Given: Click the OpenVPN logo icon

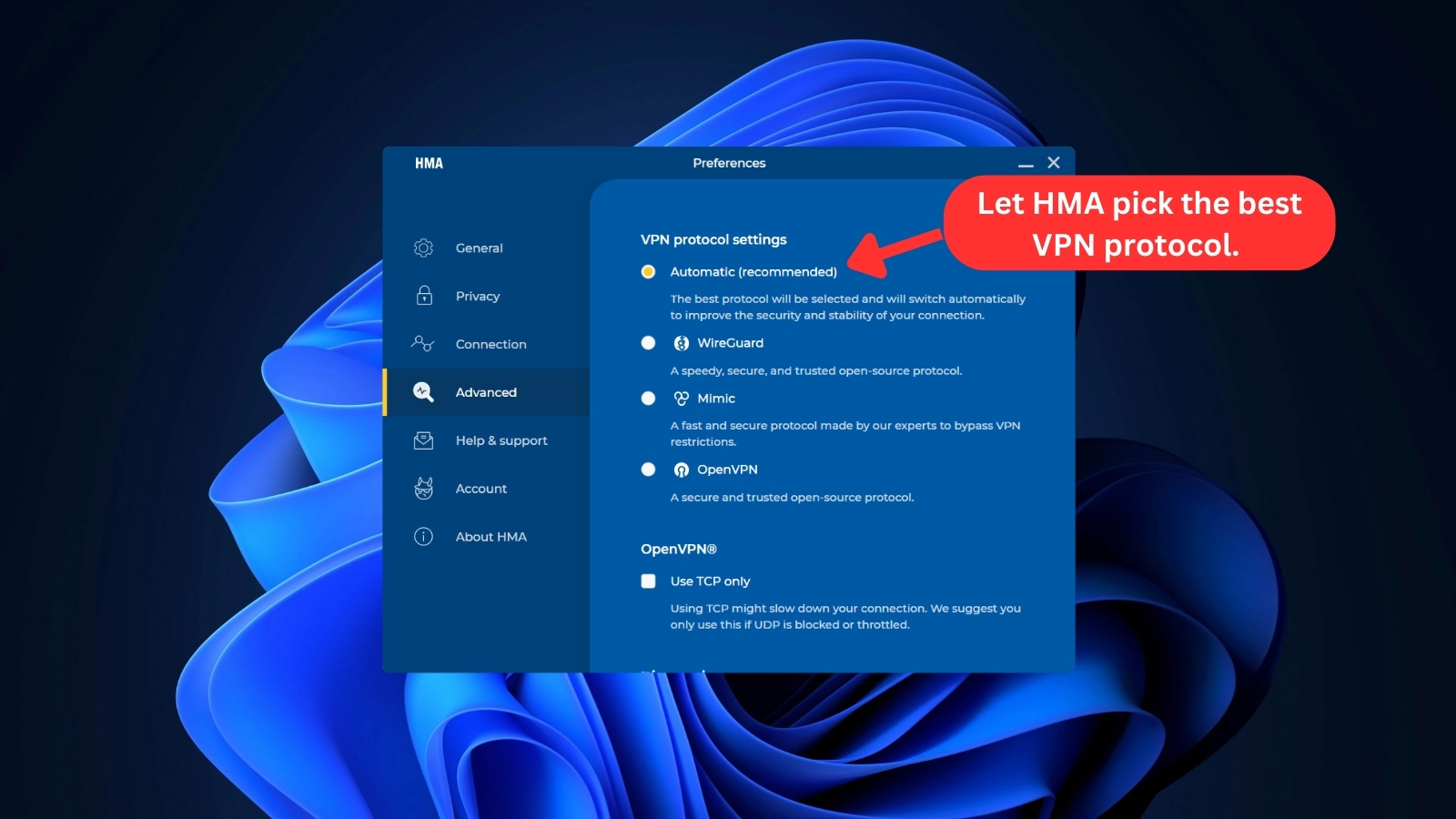Looking at the screenshot, I should (x=681, y=470).
